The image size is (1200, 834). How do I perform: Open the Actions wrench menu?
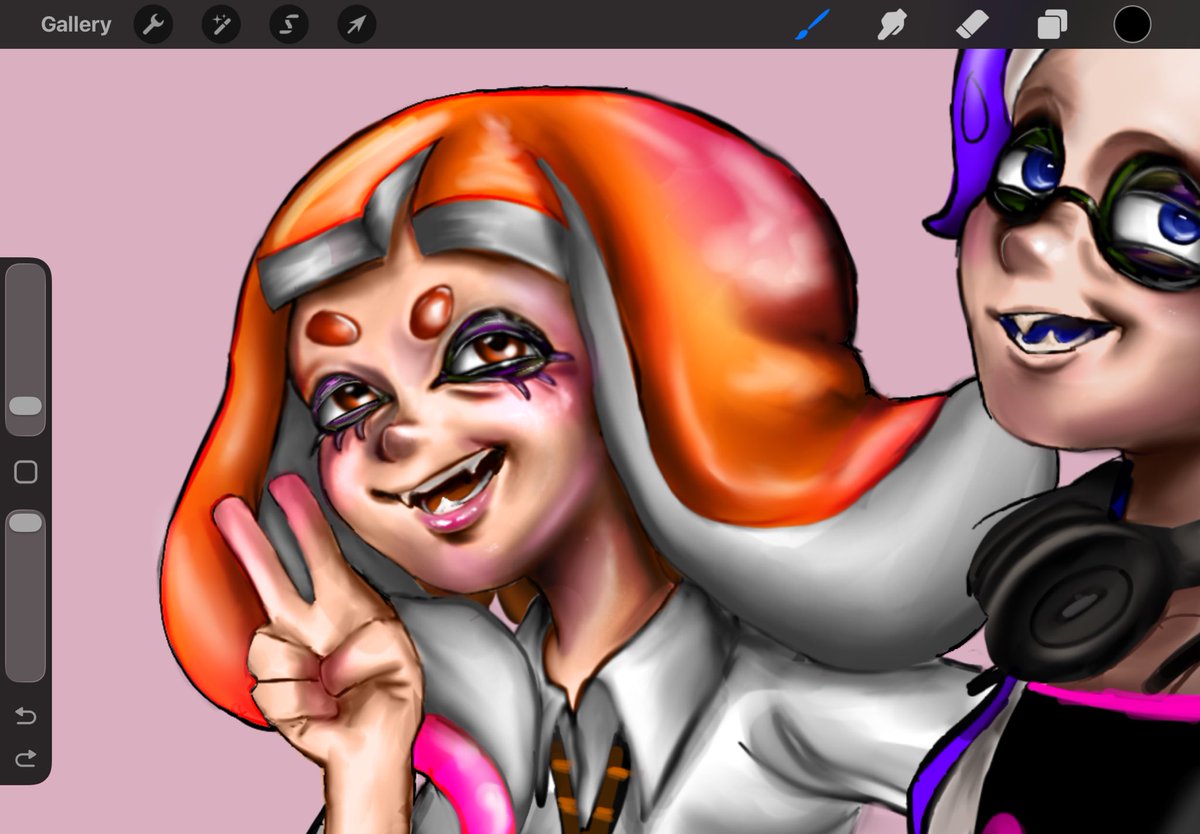pyautogui.click(x=153, y=25)
